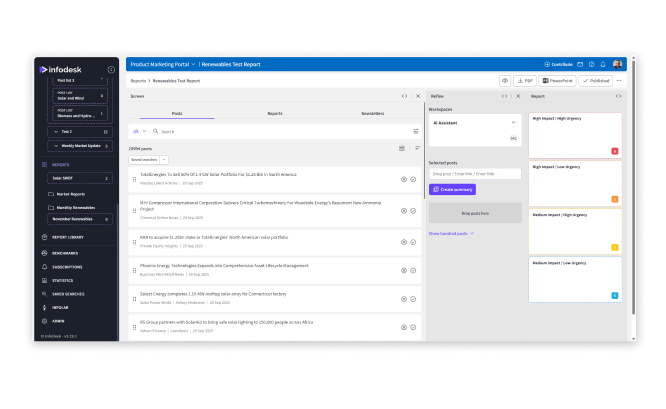Switch to the Newsletters tab

(372, 114)
